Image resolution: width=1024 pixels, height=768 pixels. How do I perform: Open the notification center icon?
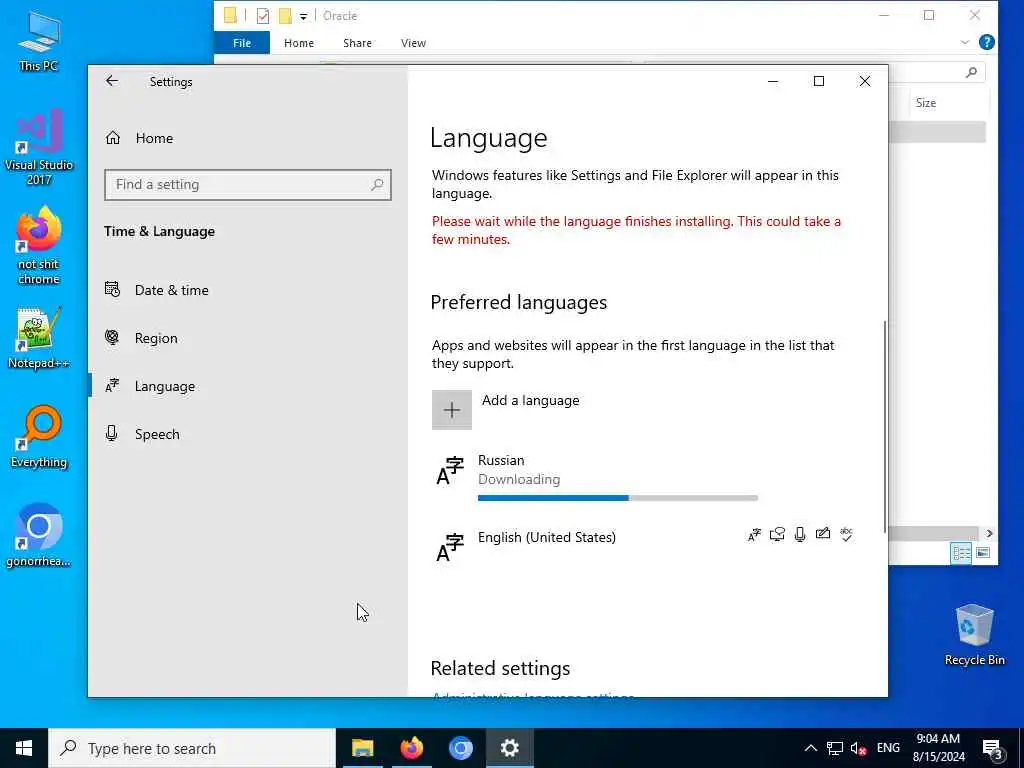click(992, 749)
